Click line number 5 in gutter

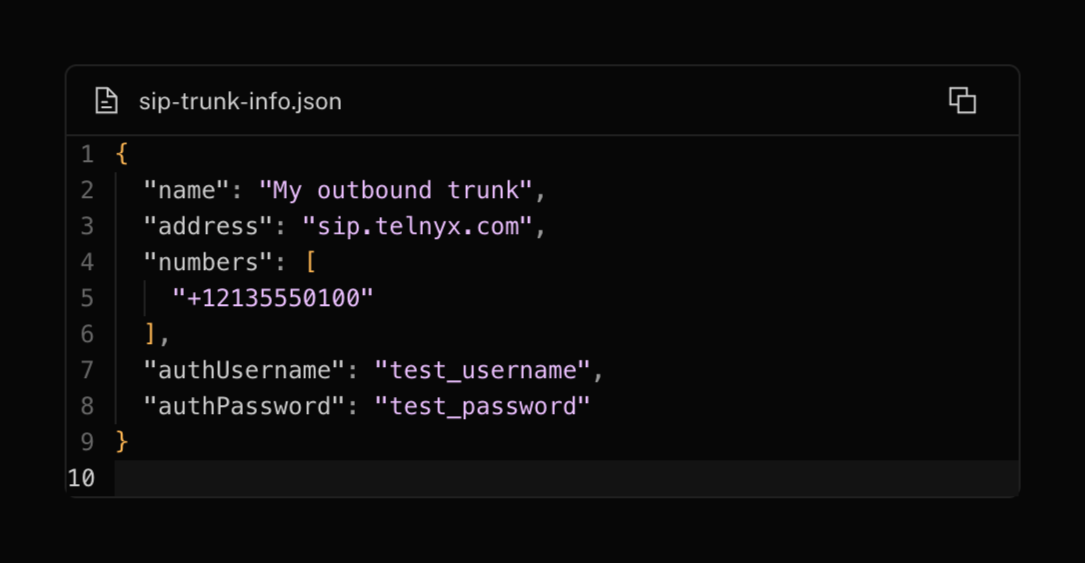(x=87, y=298)
